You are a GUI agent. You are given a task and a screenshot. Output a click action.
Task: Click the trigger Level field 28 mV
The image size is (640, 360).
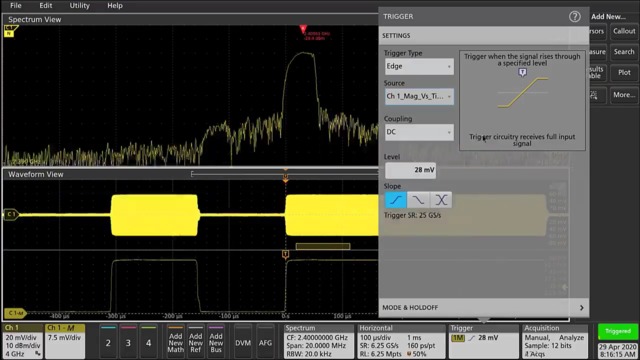point(410,170)
